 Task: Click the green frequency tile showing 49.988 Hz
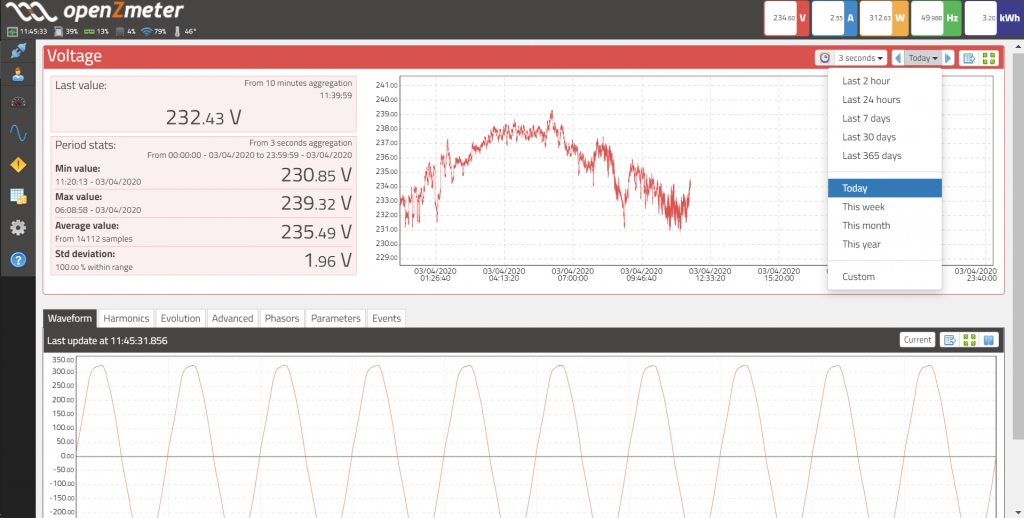click(x=936, y=18)
